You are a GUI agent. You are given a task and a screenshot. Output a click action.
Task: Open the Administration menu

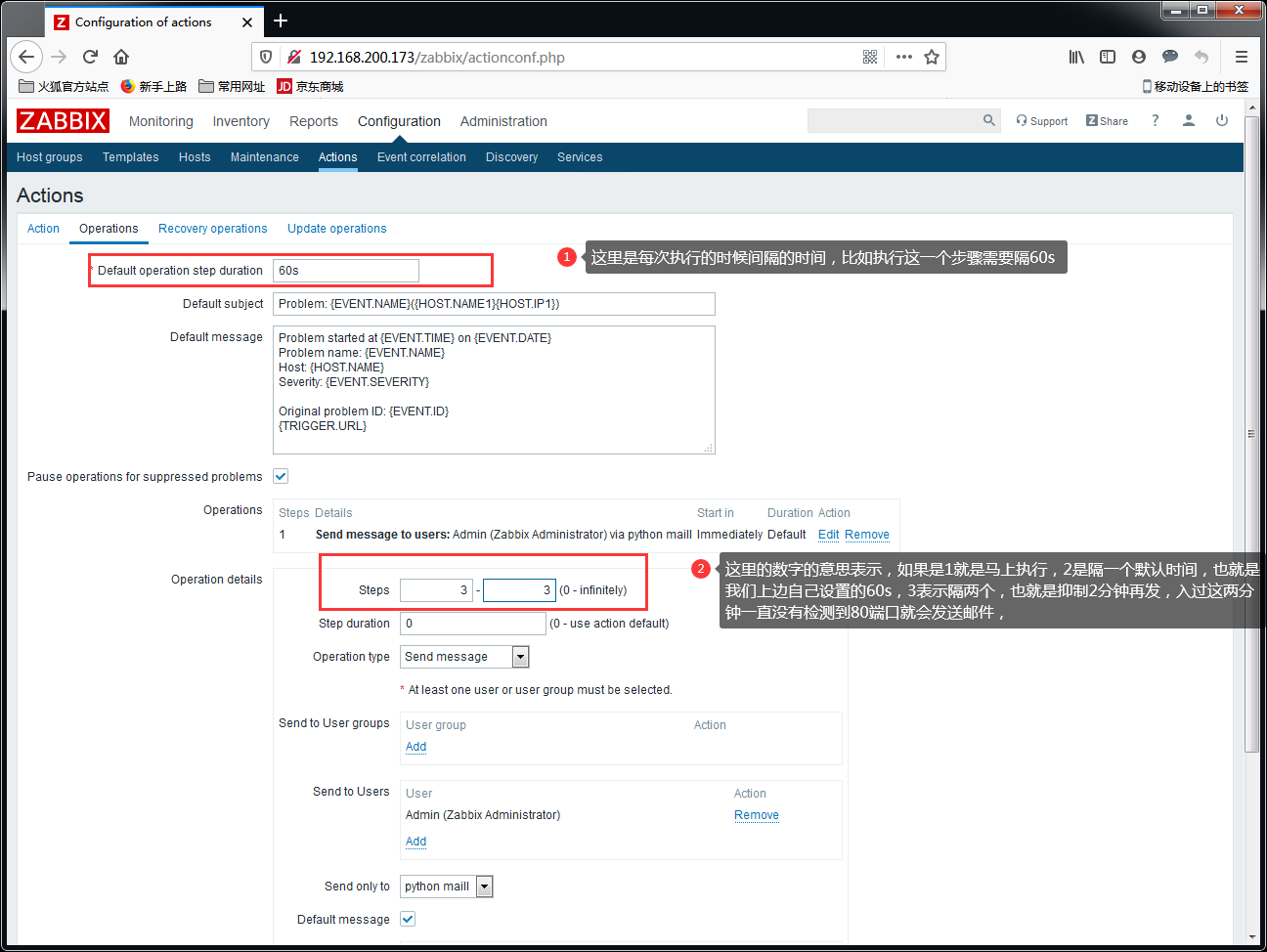503,121
